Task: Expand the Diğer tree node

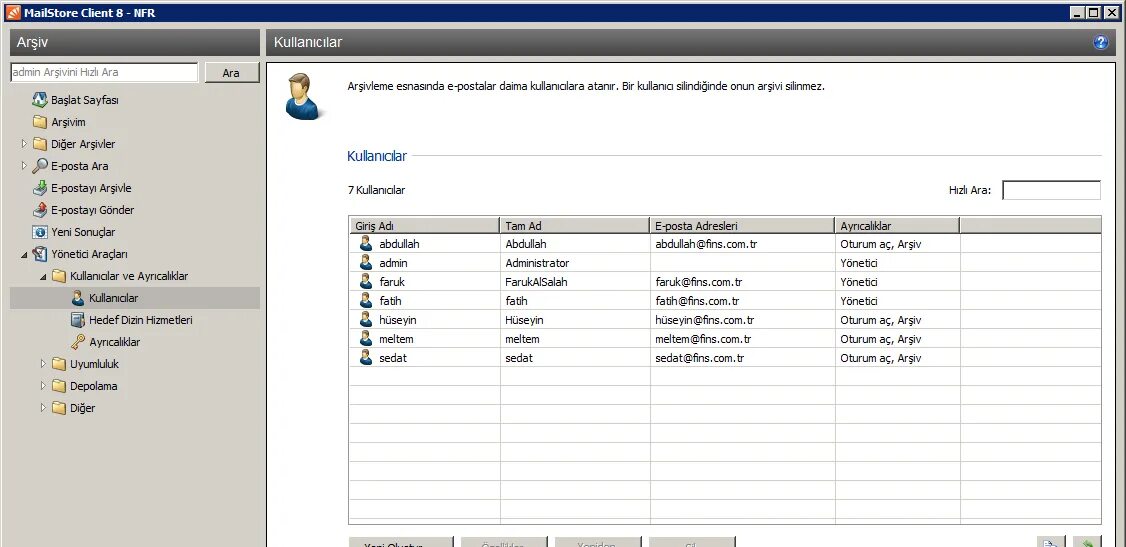Action: [x=43, y=408]
